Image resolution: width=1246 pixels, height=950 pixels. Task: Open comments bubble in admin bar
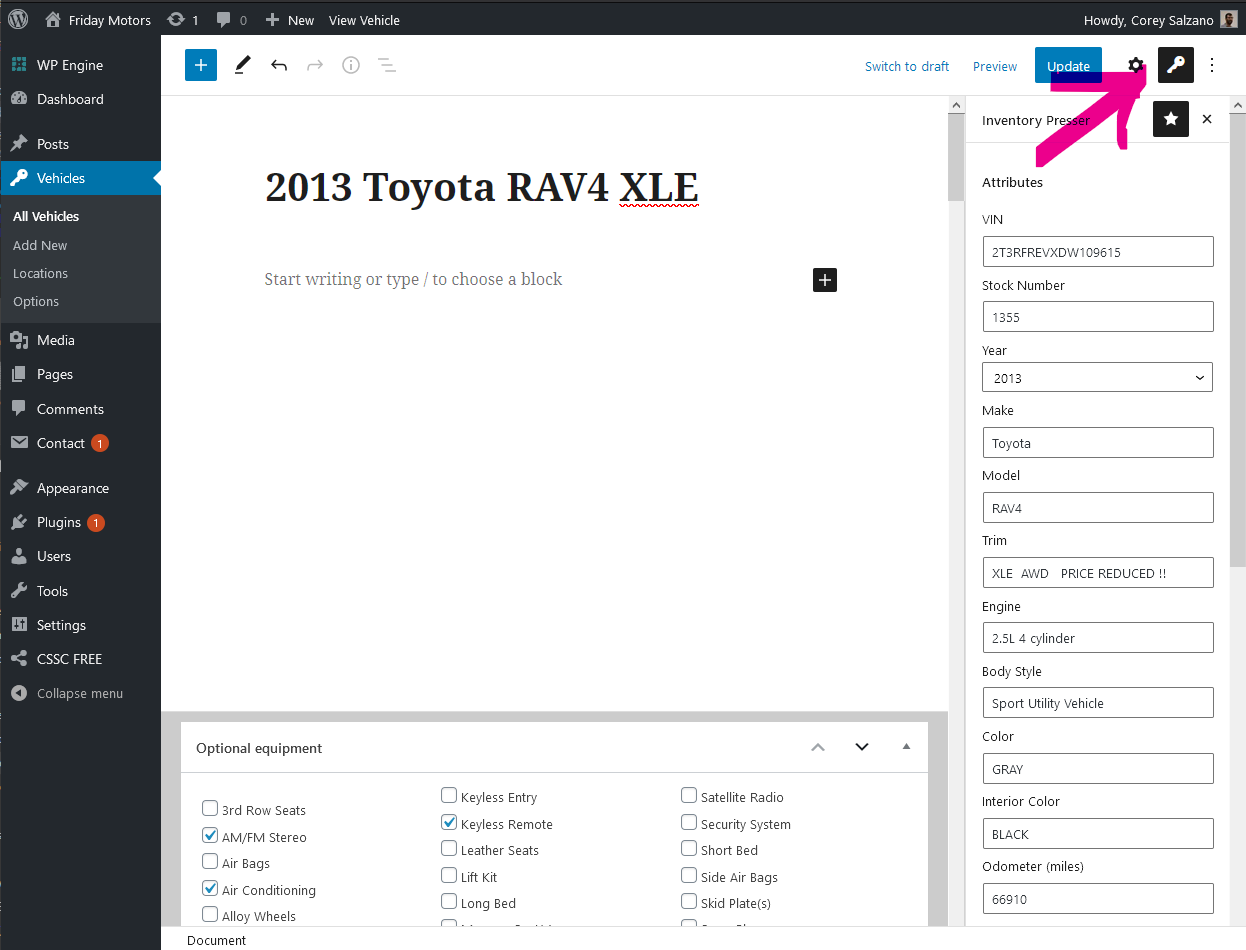(x=231, y=20)
